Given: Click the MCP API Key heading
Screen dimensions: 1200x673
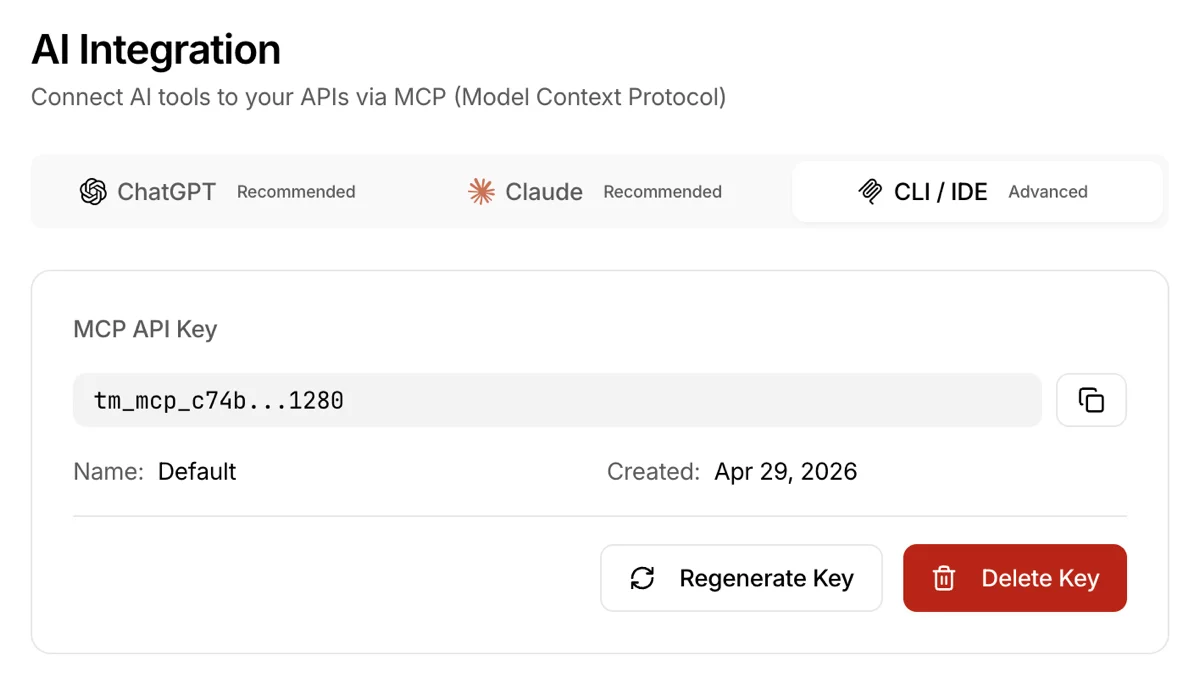Looking at the screenshot, I should [x=145, y=329].
